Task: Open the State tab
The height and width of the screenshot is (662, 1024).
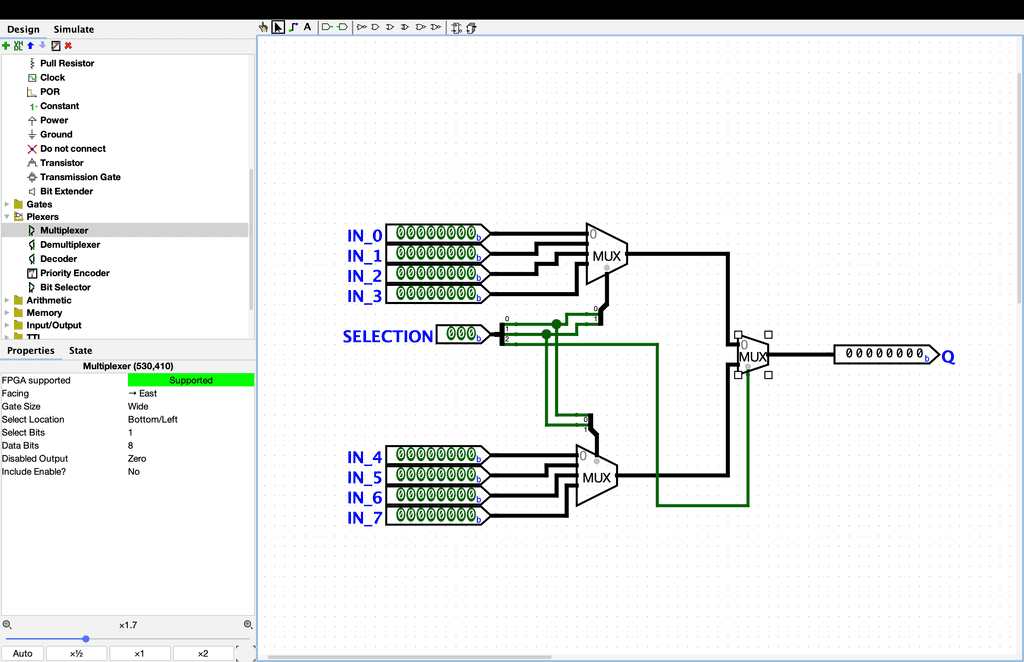Action: [x=80, y=351]
